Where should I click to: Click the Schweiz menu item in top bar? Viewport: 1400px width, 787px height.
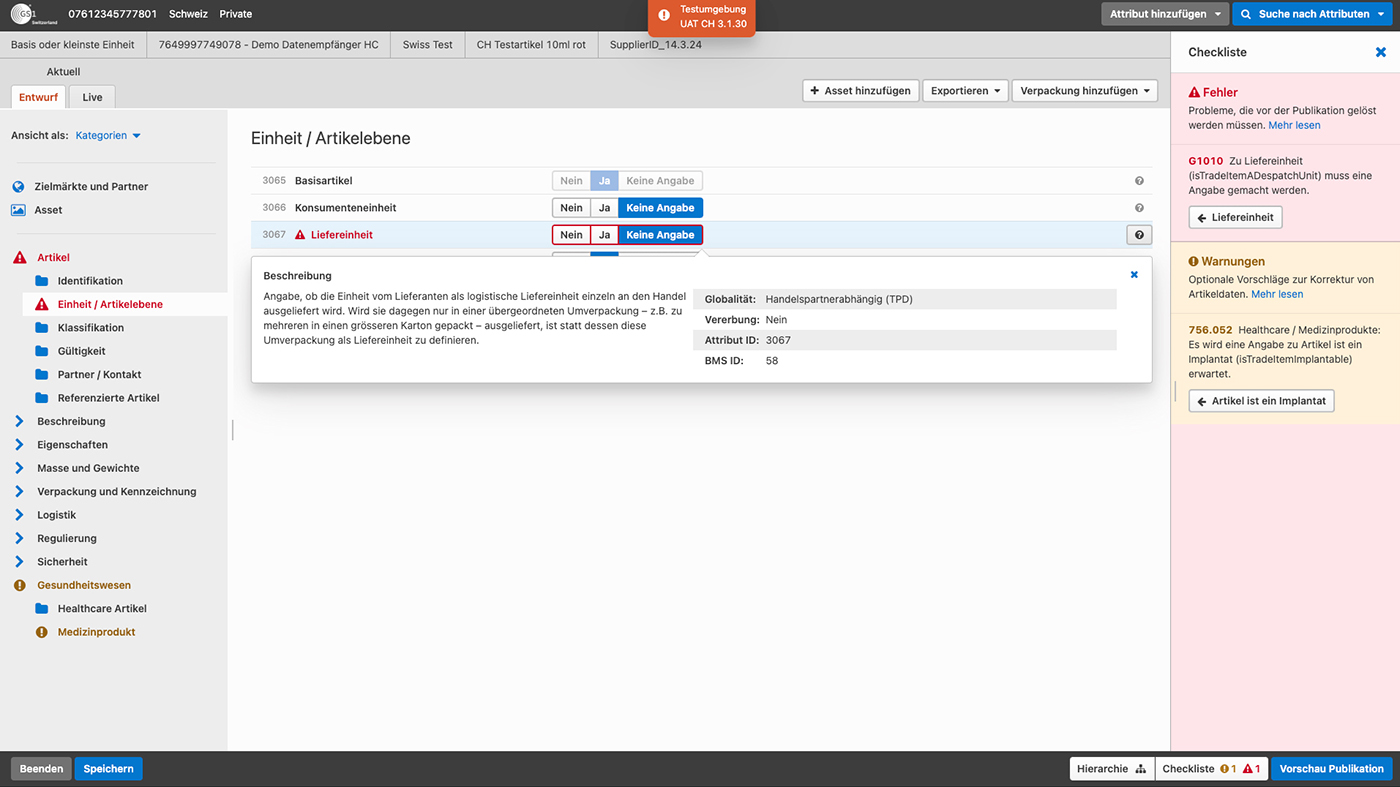(x=188, y=14)
